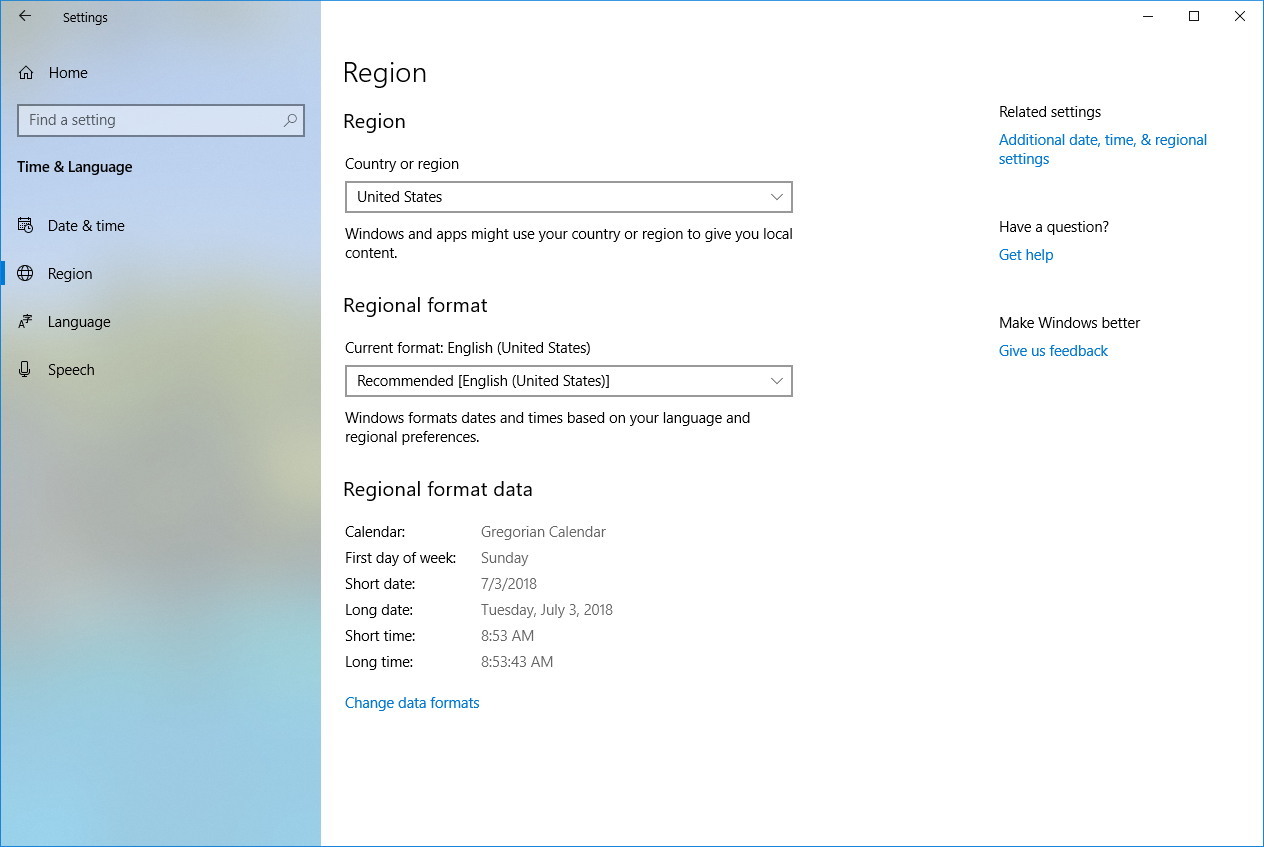
Task: Click the 'Time & Language' heading
Action: [x=75, y=167]
